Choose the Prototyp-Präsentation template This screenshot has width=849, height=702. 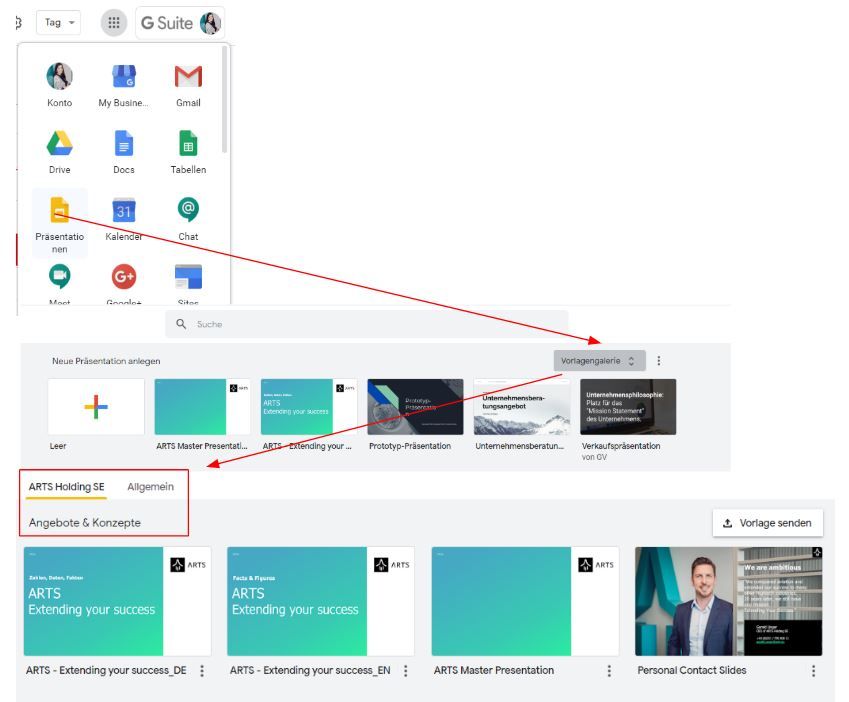click(415, 406)
